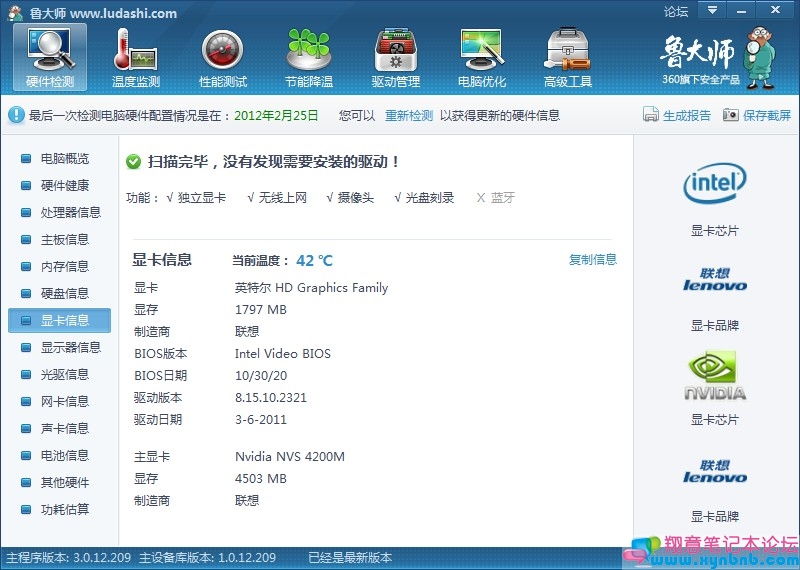Click 英特尔 HD Graphics Family text
Viewport: 800px width, 570px height.
coord(311,288)
